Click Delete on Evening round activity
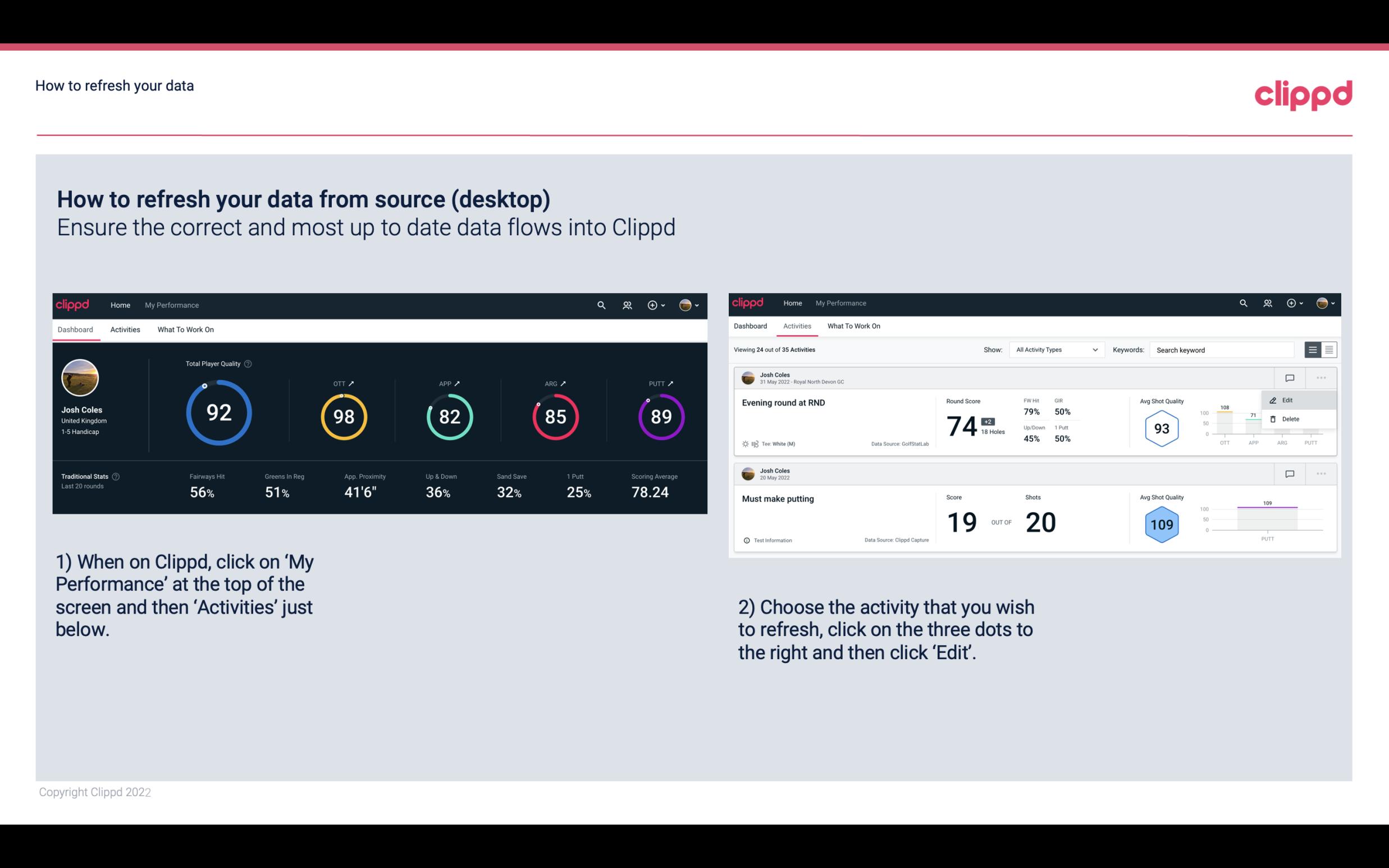Image resolution: width=1389 pixels, height=868 pixels. pos(1291,419)
